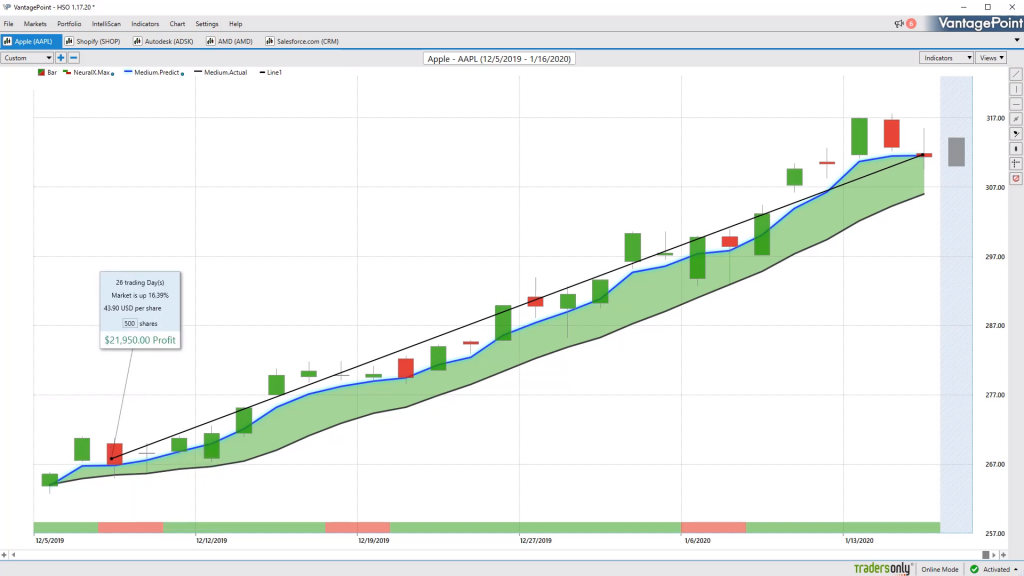Switch to the AMD (AMD) tab
Screen dimensions: 1024x576
coord(229,41)
